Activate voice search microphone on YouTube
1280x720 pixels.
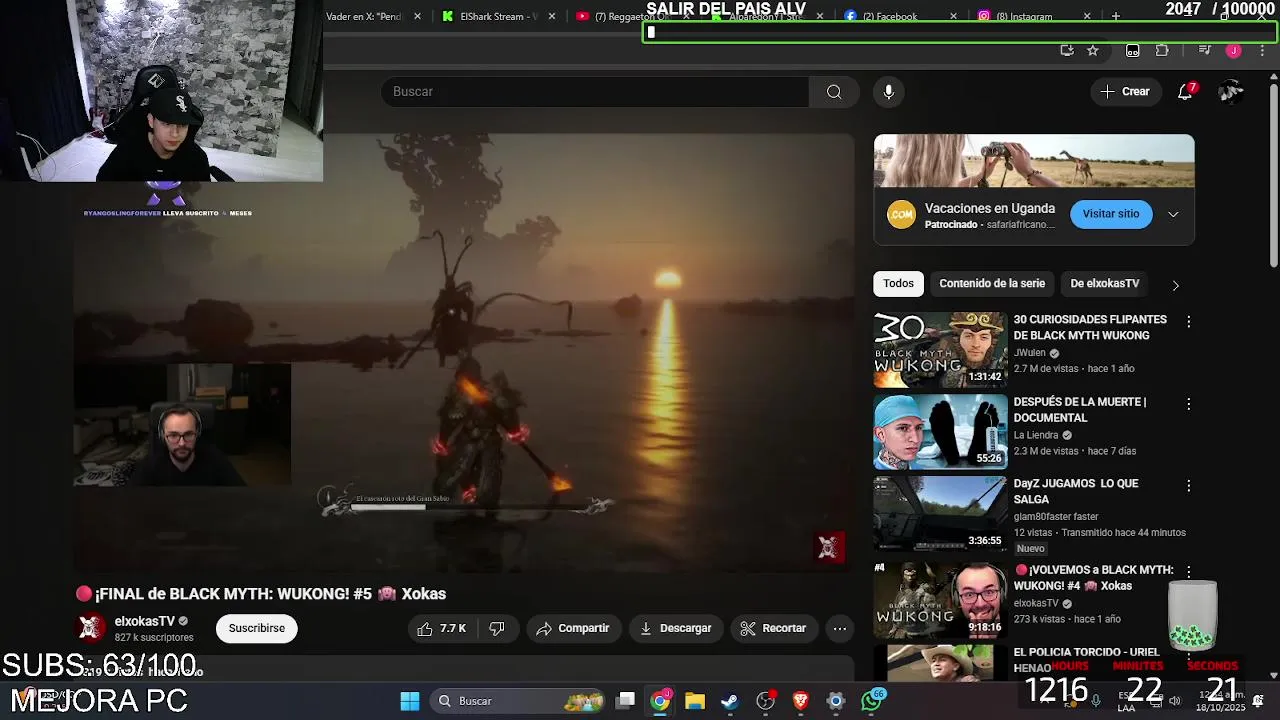pyautogui.click(x=888, y=91)
